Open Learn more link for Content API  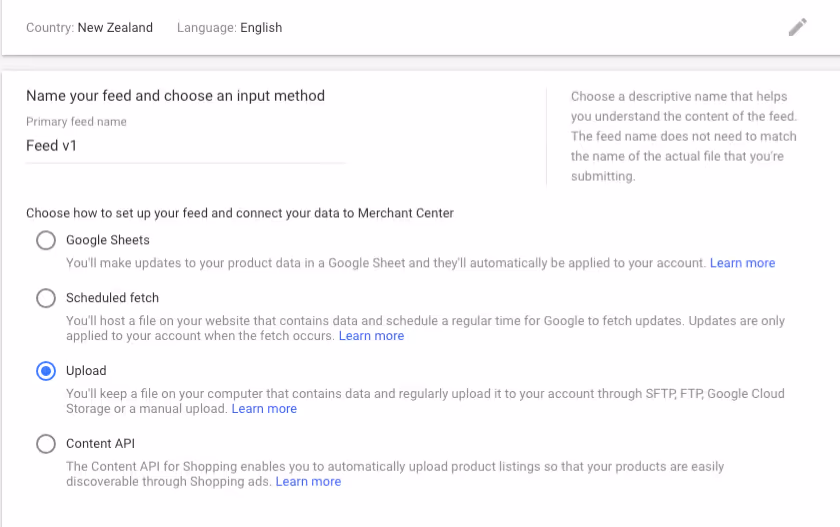(x=308, y=481)
